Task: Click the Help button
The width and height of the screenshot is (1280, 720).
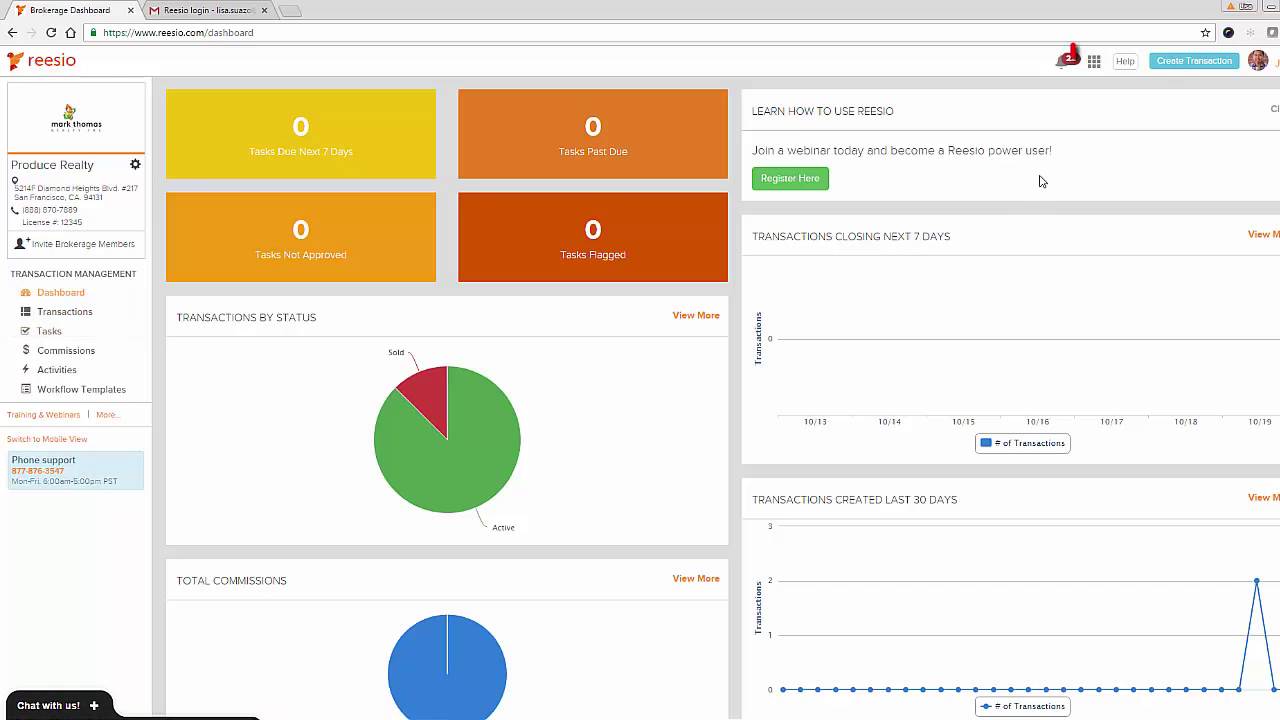Action: tap(1125, 61)
